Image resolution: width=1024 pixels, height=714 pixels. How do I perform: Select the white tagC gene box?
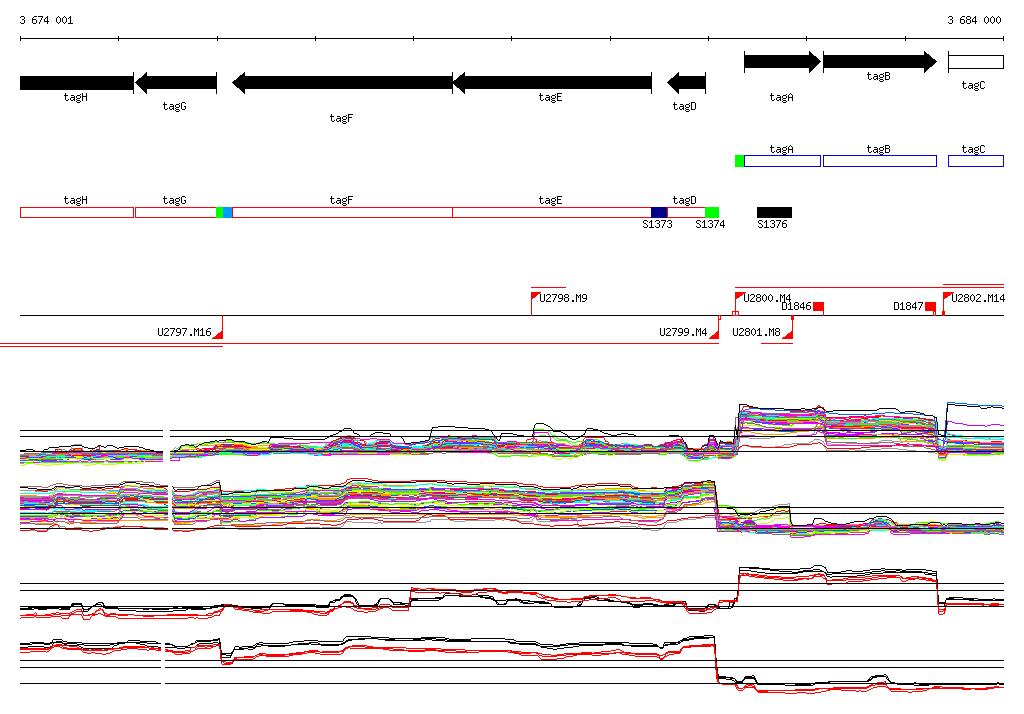coord(976,62)
